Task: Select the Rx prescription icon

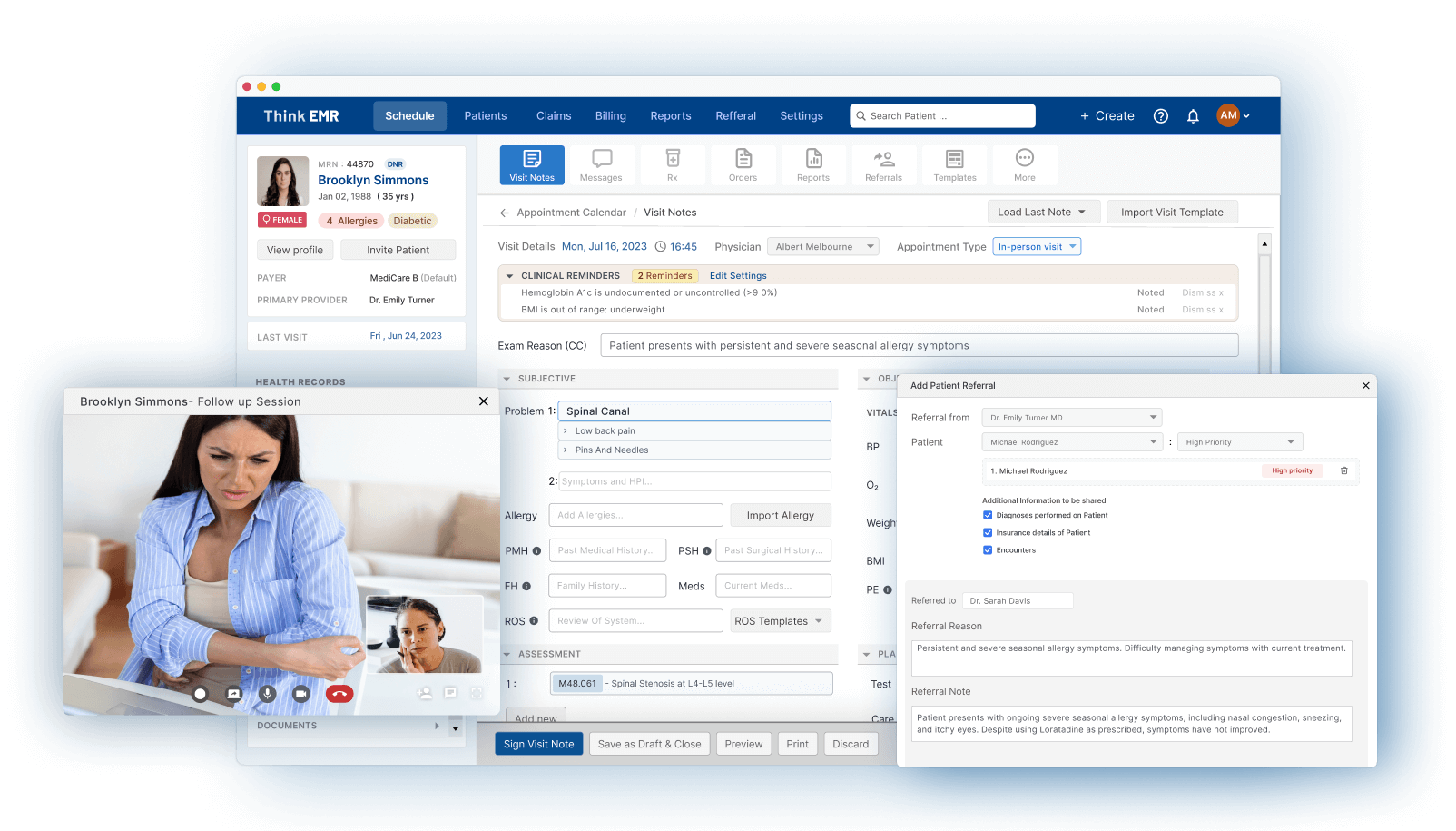Action: 672,164
